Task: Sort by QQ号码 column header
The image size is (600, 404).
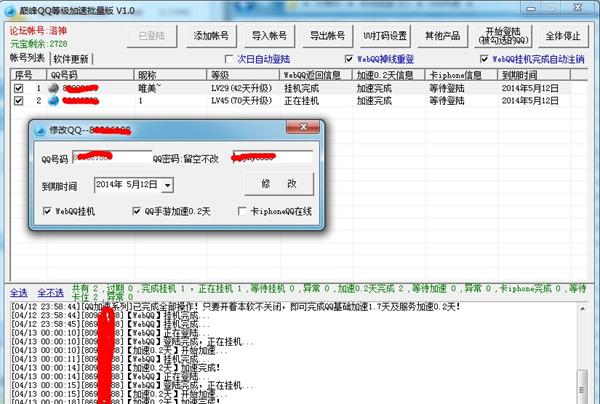Action: 90,75
